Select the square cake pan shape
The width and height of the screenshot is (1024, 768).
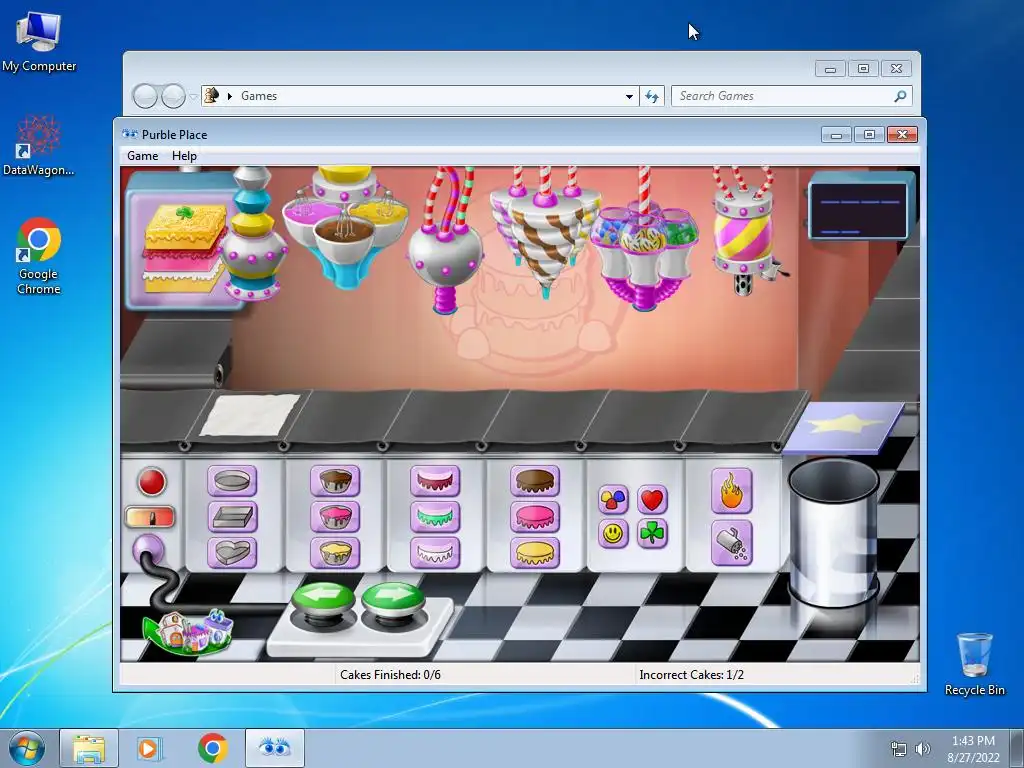(232, 517)
